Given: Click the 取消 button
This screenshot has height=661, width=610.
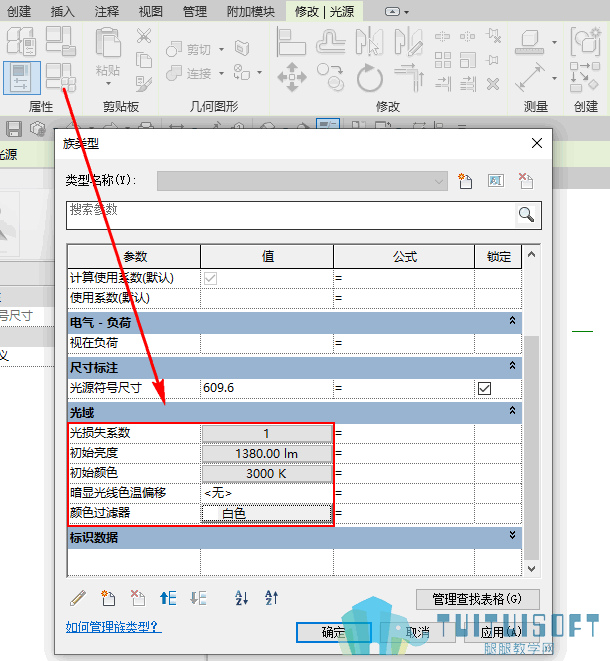Looking at the screenshot, I should coord(417,632).
